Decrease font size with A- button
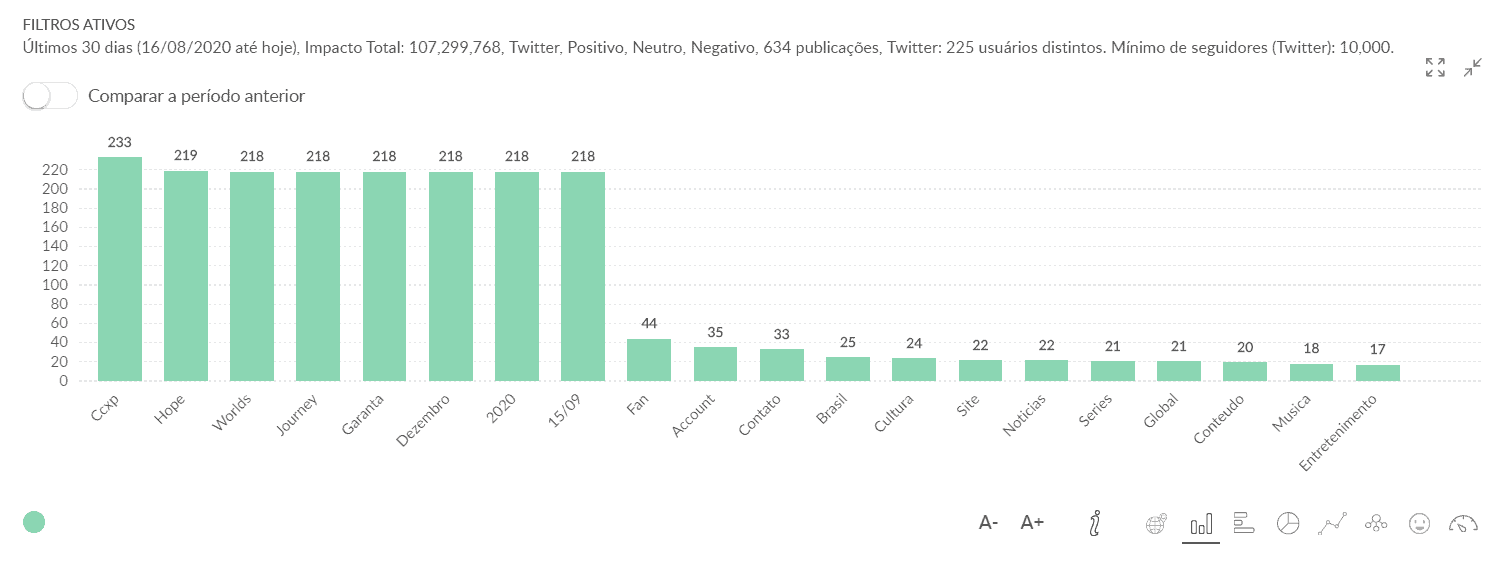Screen dimensions: 1504x568 988,522
